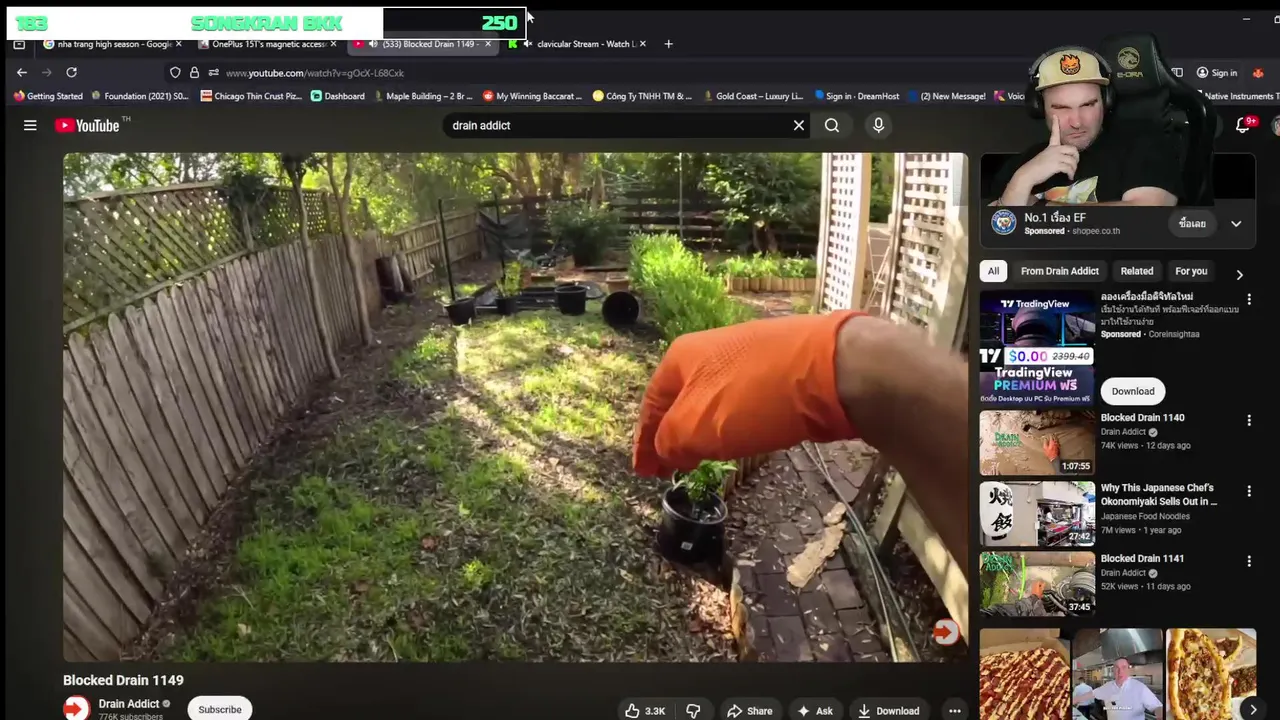Click the Ask button under the video
Viewport: 1280px width, 720px height.
pyautogui.click(x=814, y=711)
